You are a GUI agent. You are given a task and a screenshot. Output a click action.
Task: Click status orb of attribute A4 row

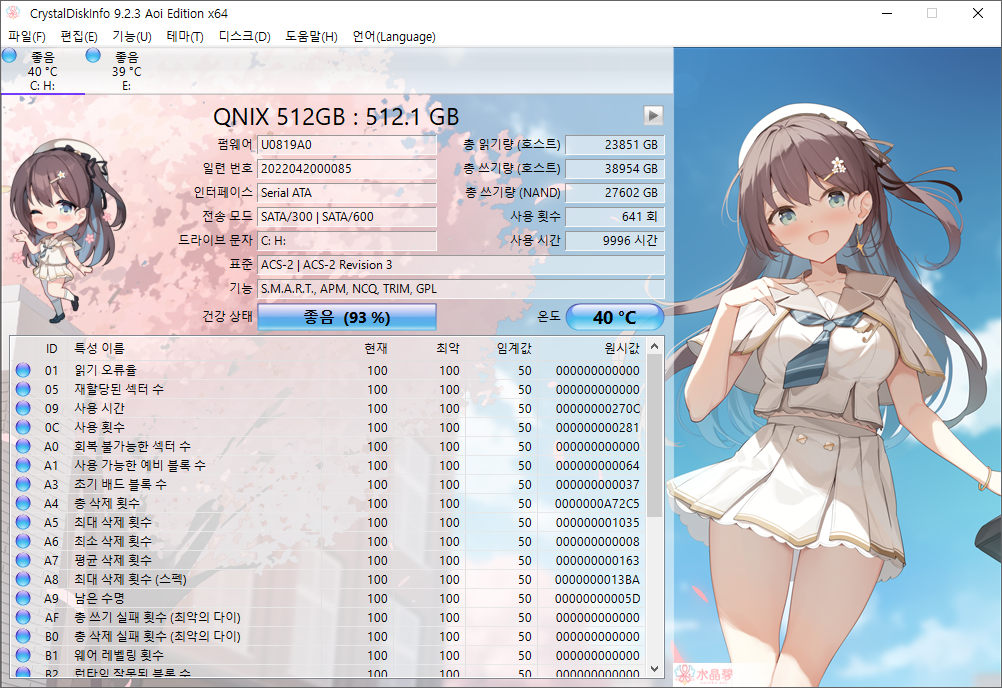pos(23,503)
